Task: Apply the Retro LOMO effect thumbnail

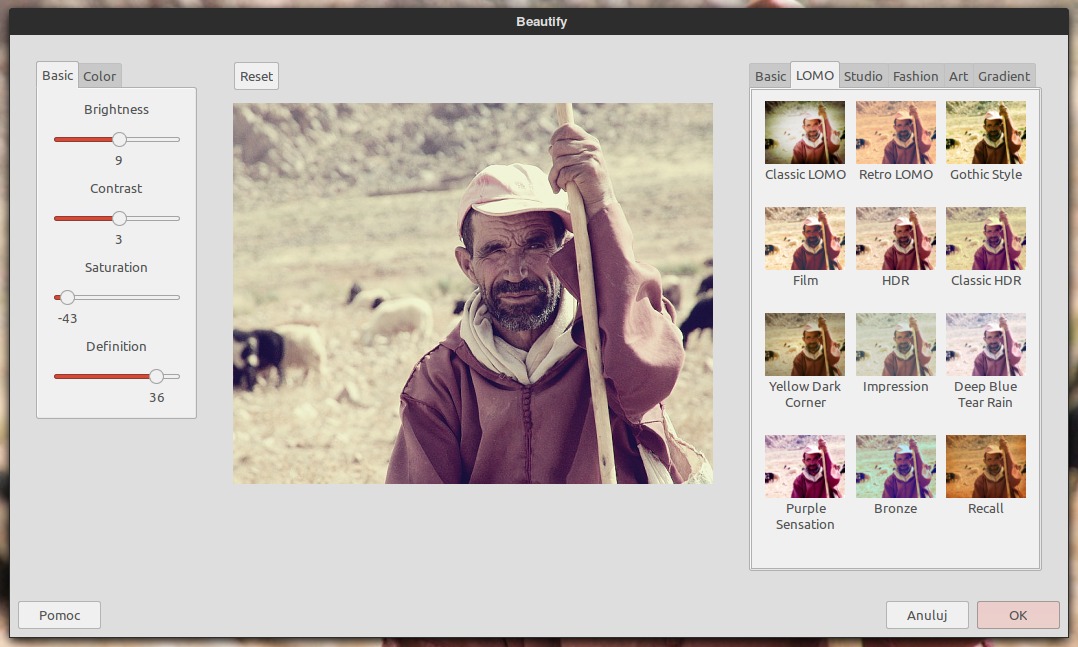Action: 895,132
